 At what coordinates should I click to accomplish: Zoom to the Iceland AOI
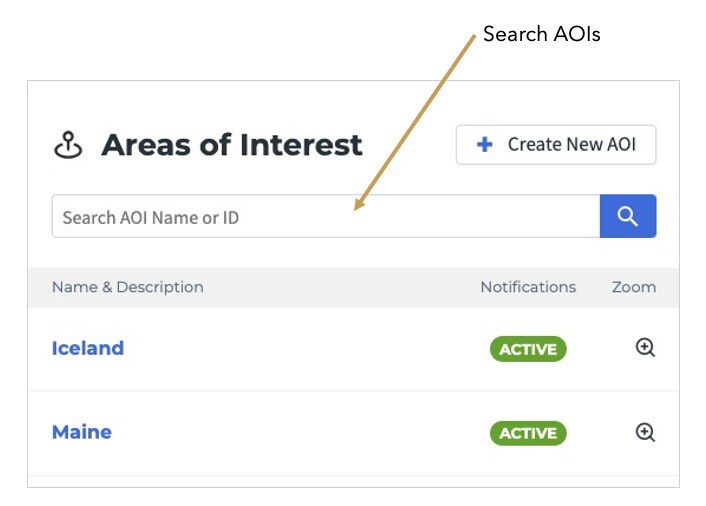pyautogui.click(x=645, y=348)
